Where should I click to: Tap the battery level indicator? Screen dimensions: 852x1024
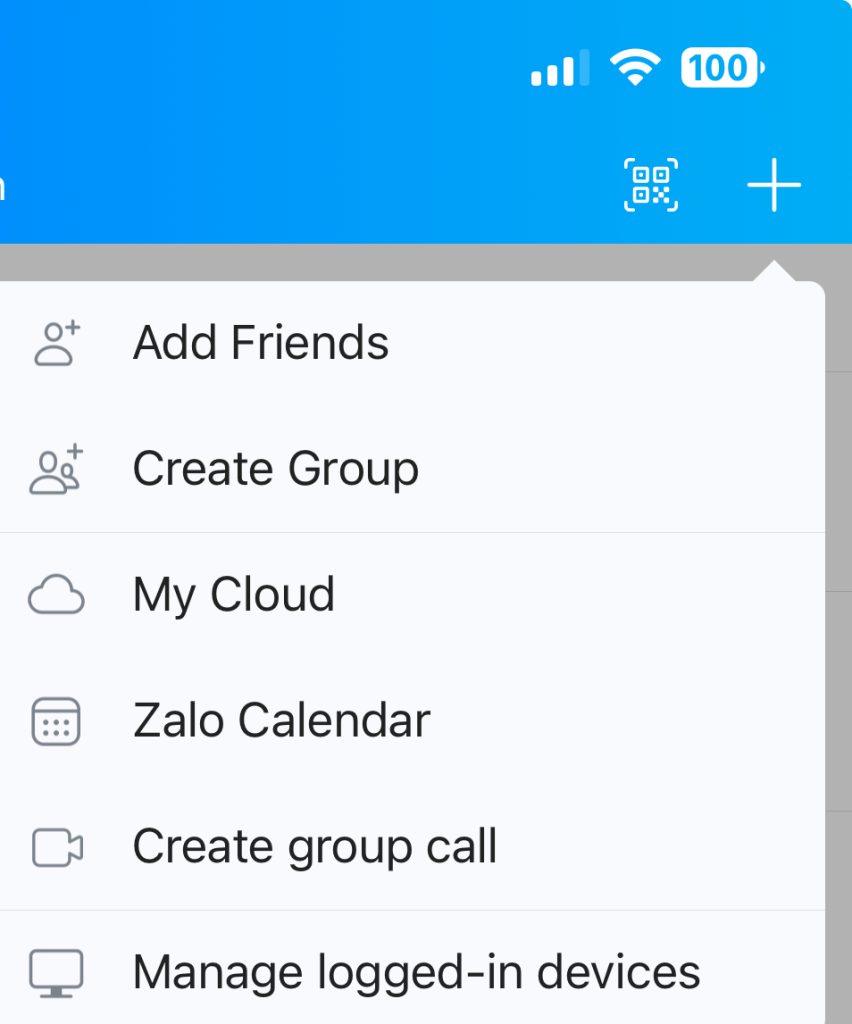[x=722, y=68]
